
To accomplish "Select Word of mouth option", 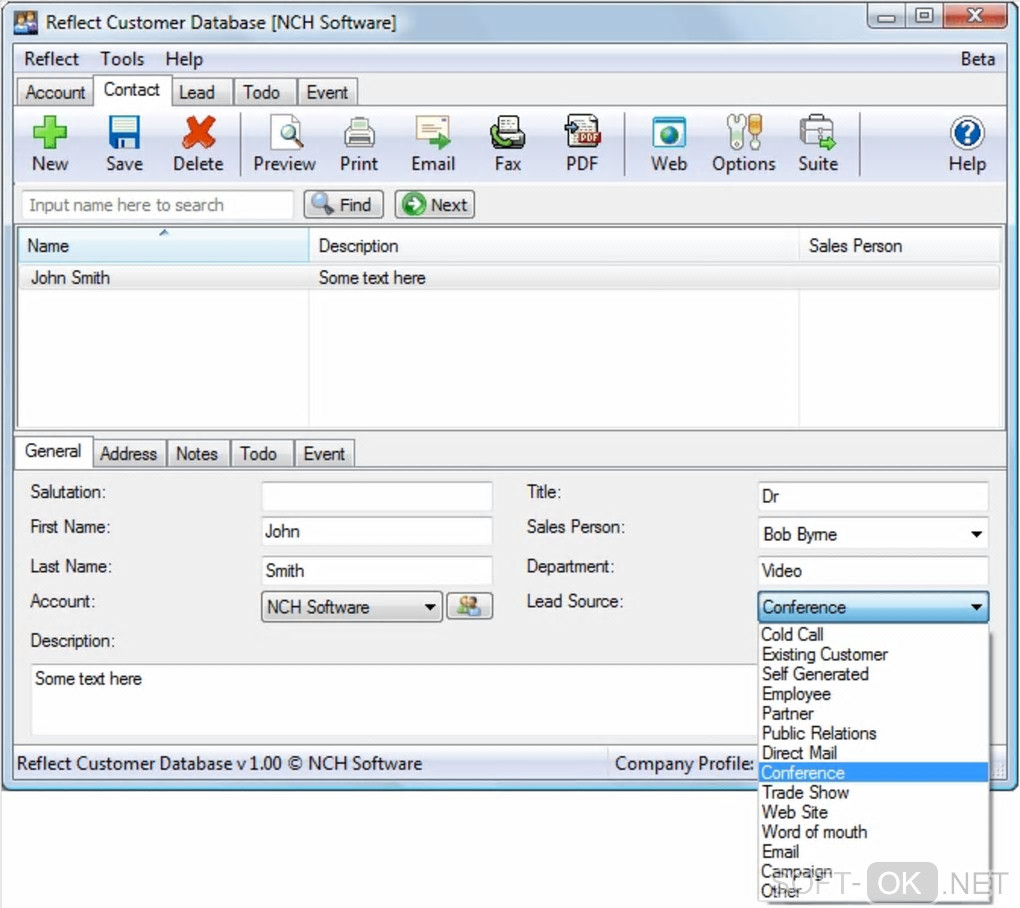I will click(873, 831).
